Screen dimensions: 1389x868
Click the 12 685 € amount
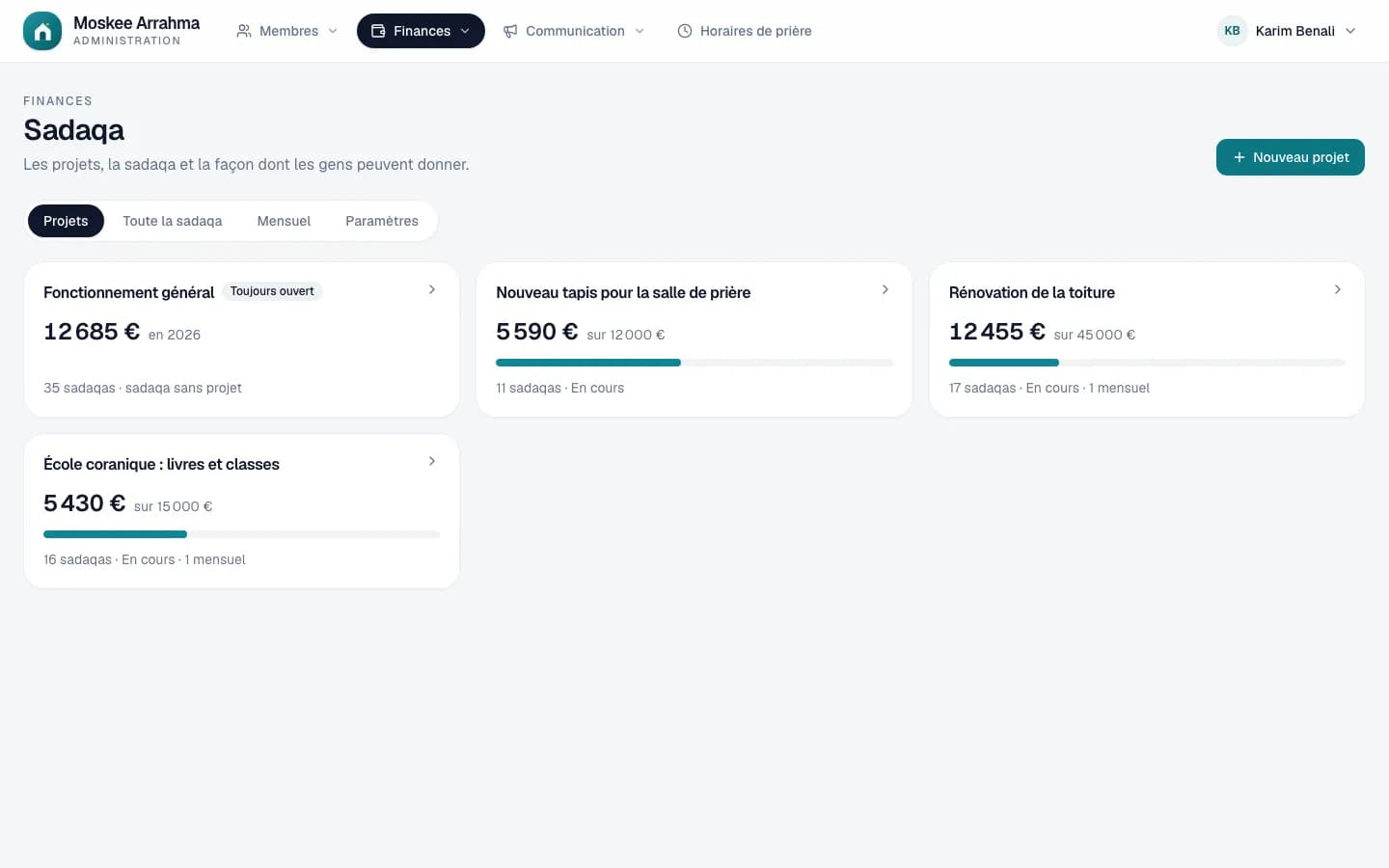tap(92, 332)
